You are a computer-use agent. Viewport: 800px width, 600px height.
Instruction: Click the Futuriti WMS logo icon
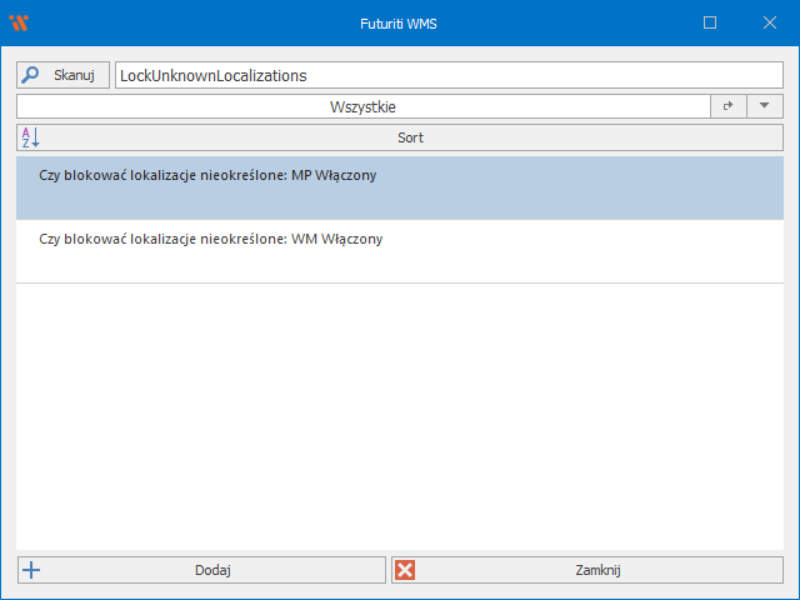[x=18, y=23]
